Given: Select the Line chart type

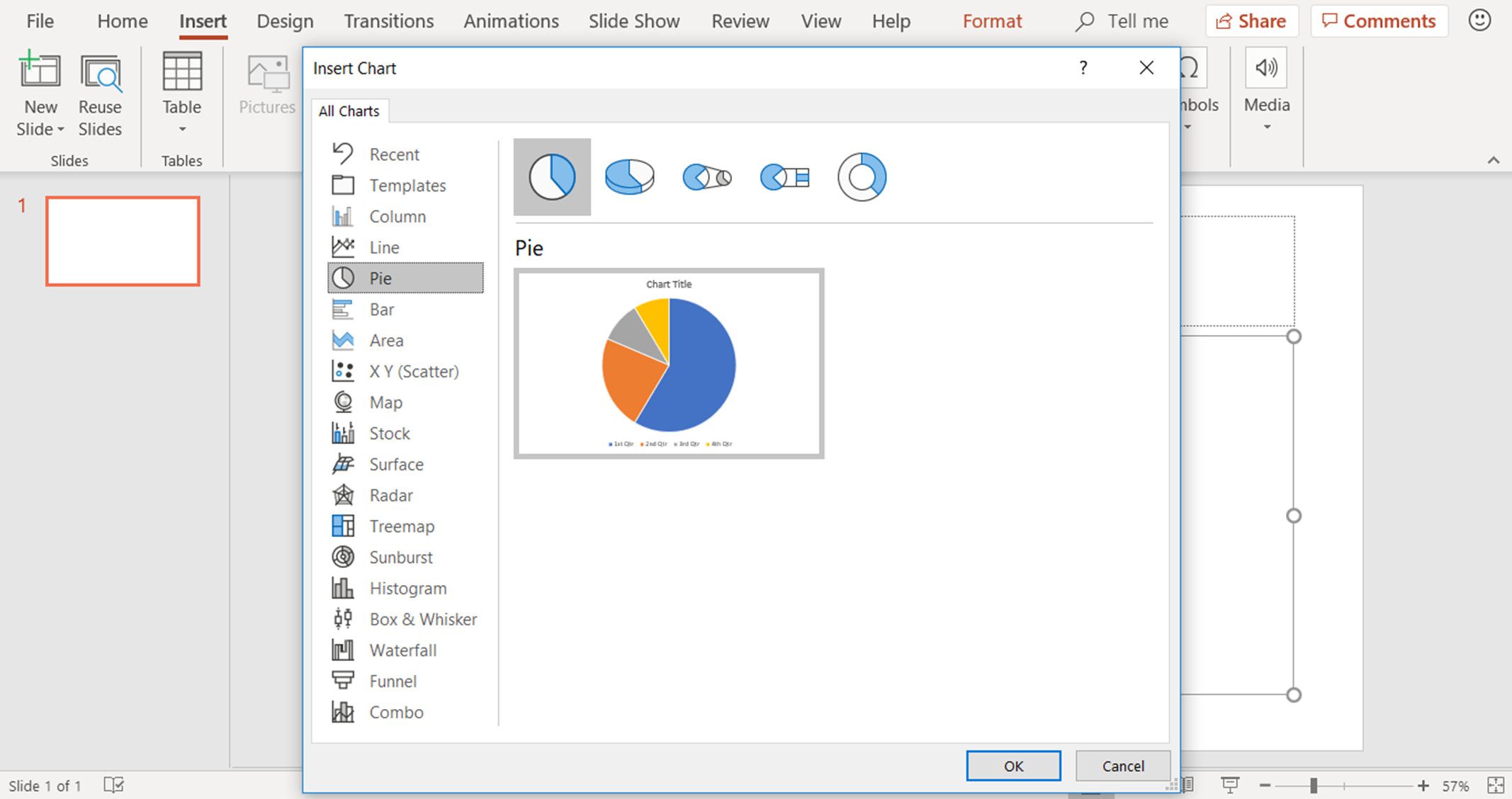Looking at the screenshot, I should coord(385,247).
